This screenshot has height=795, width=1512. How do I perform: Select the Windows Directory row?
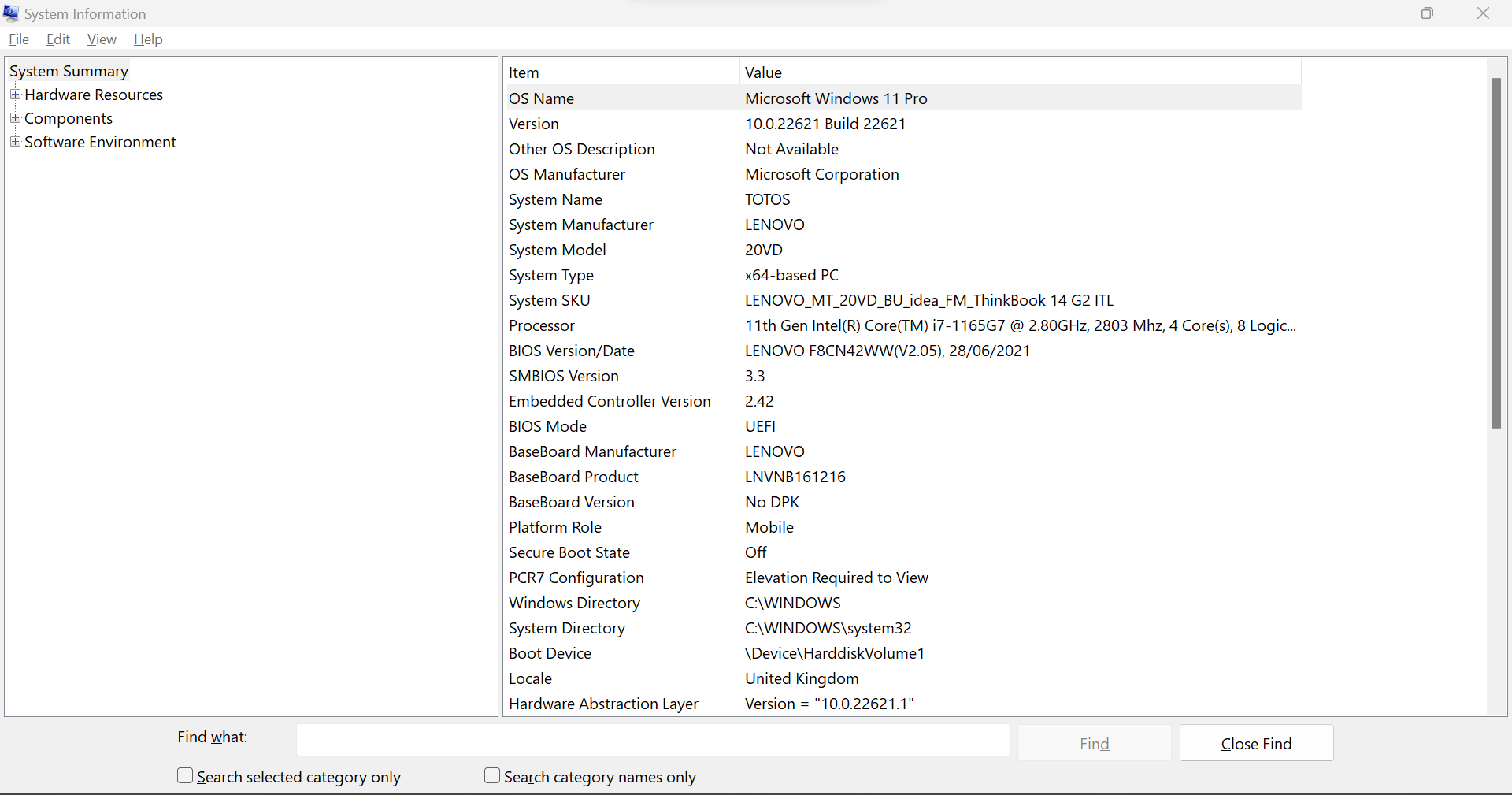coord(902,603)
